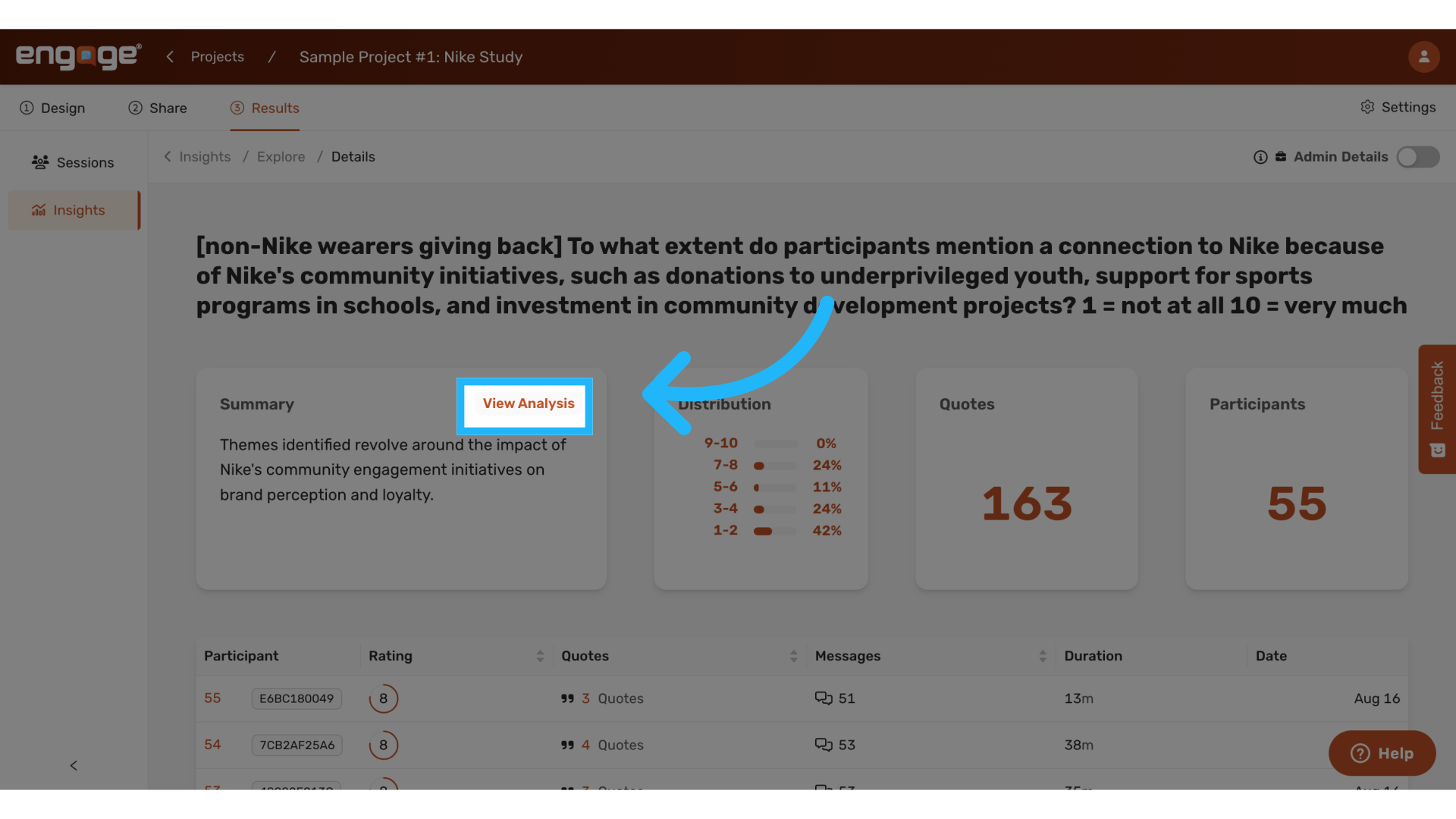
Task: Open Settings in top bar
Action: pos(1398,107)
